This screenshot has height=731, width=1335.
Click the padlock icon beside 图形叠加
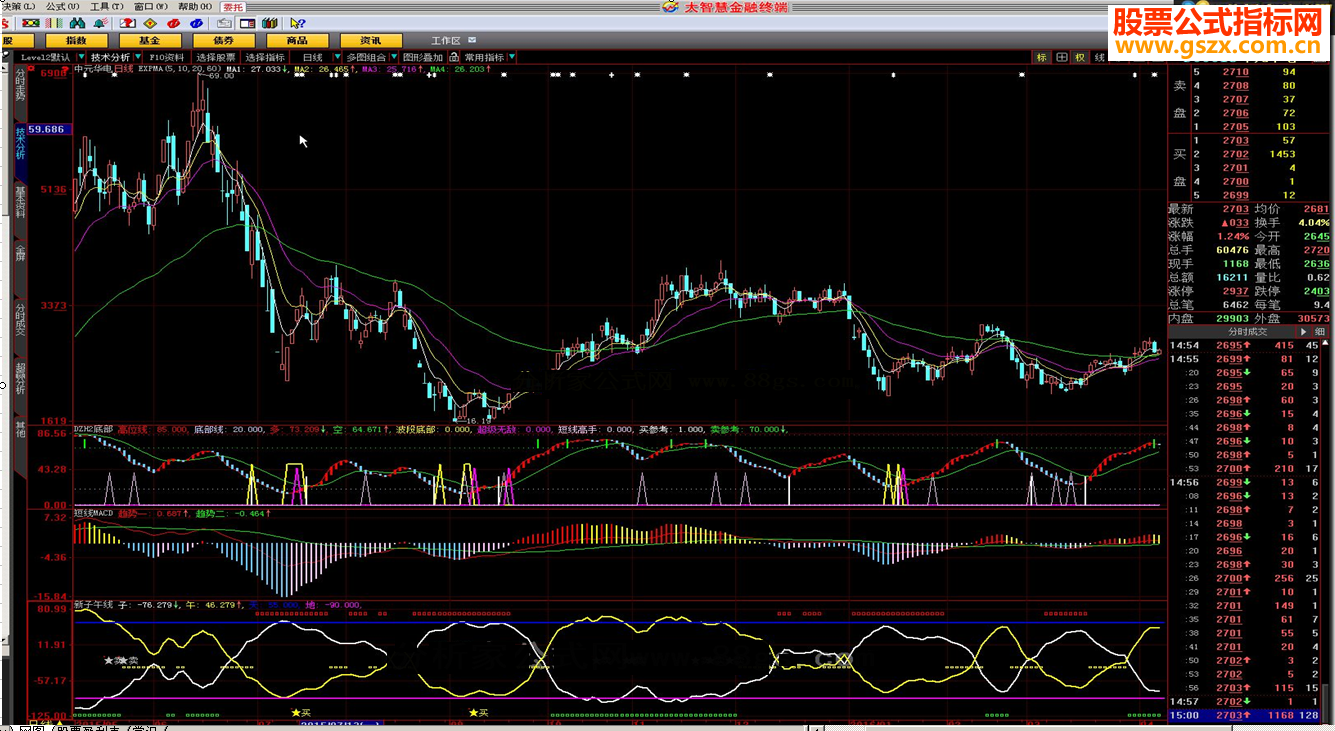tap(454, 58)
